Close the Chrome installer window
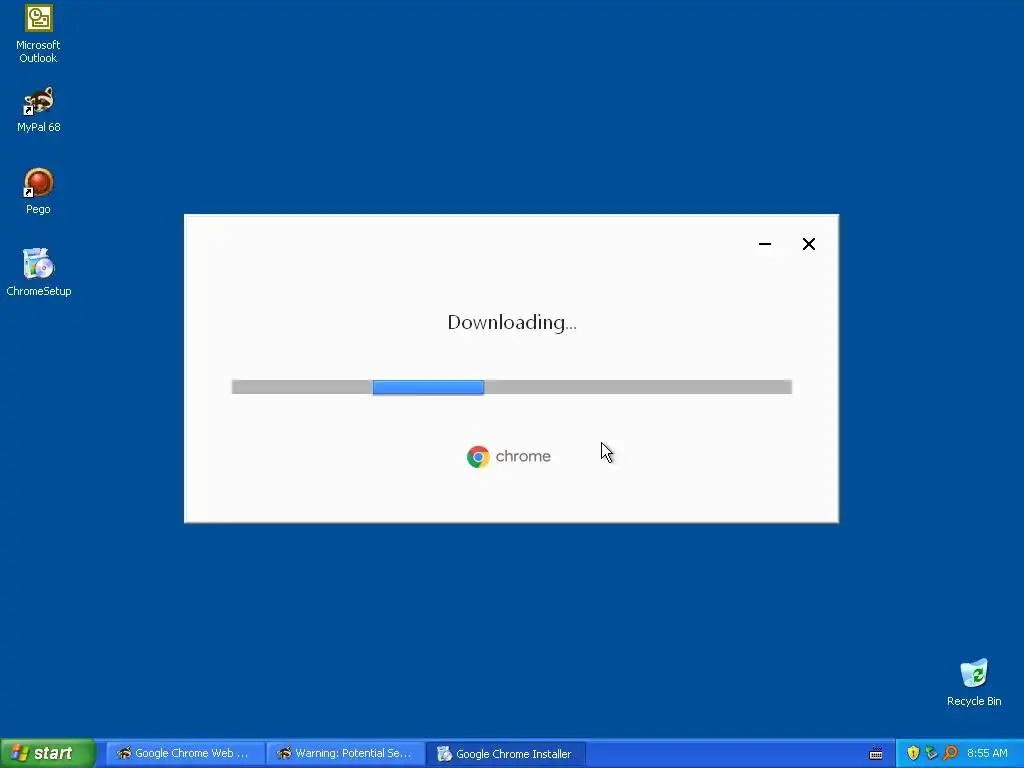The height and width of the screenshot is (768, 1024). (x=808, y=244)
